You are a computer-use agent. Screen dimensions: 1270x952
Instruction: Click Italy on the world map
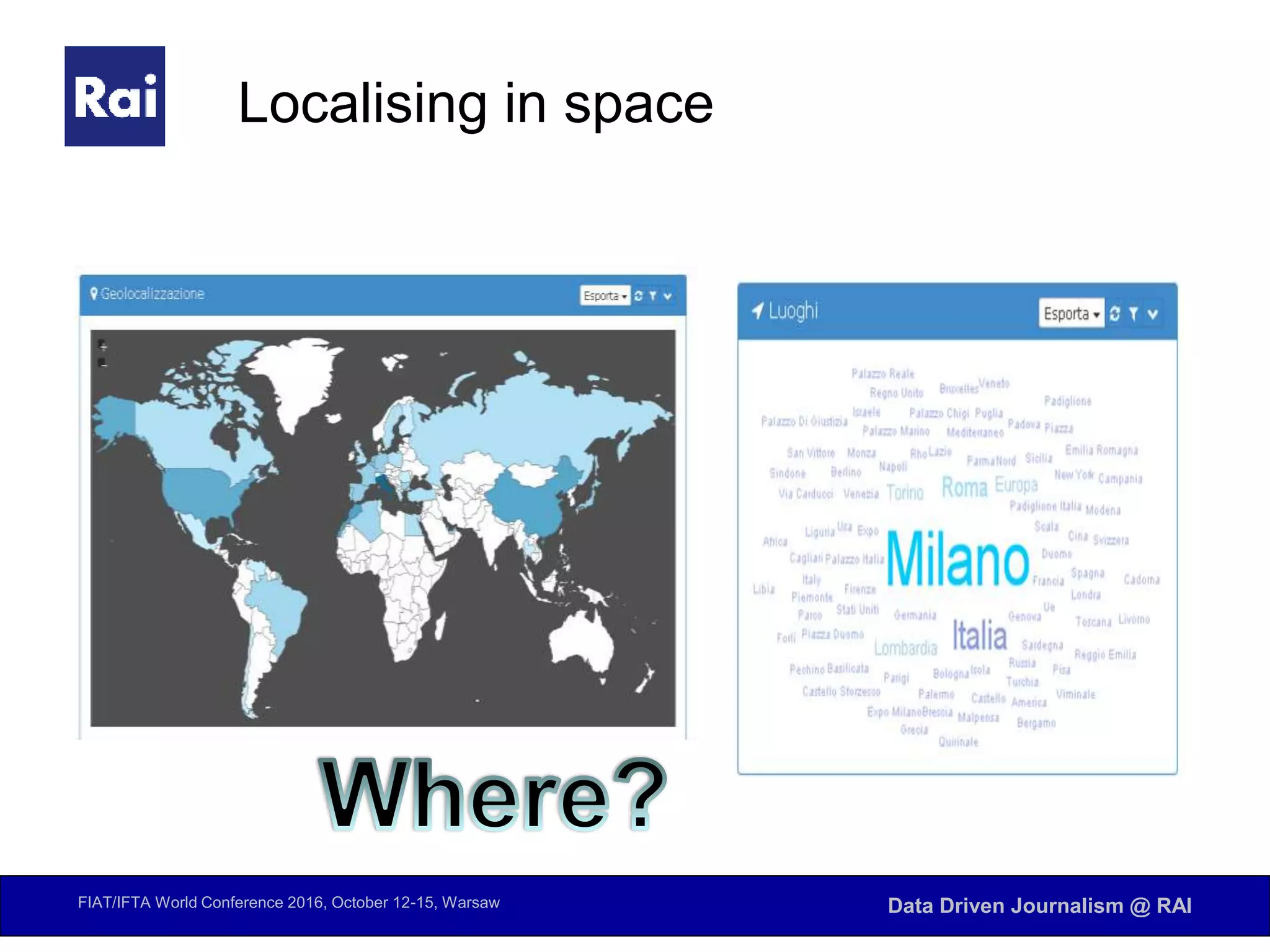coord(383,482)
